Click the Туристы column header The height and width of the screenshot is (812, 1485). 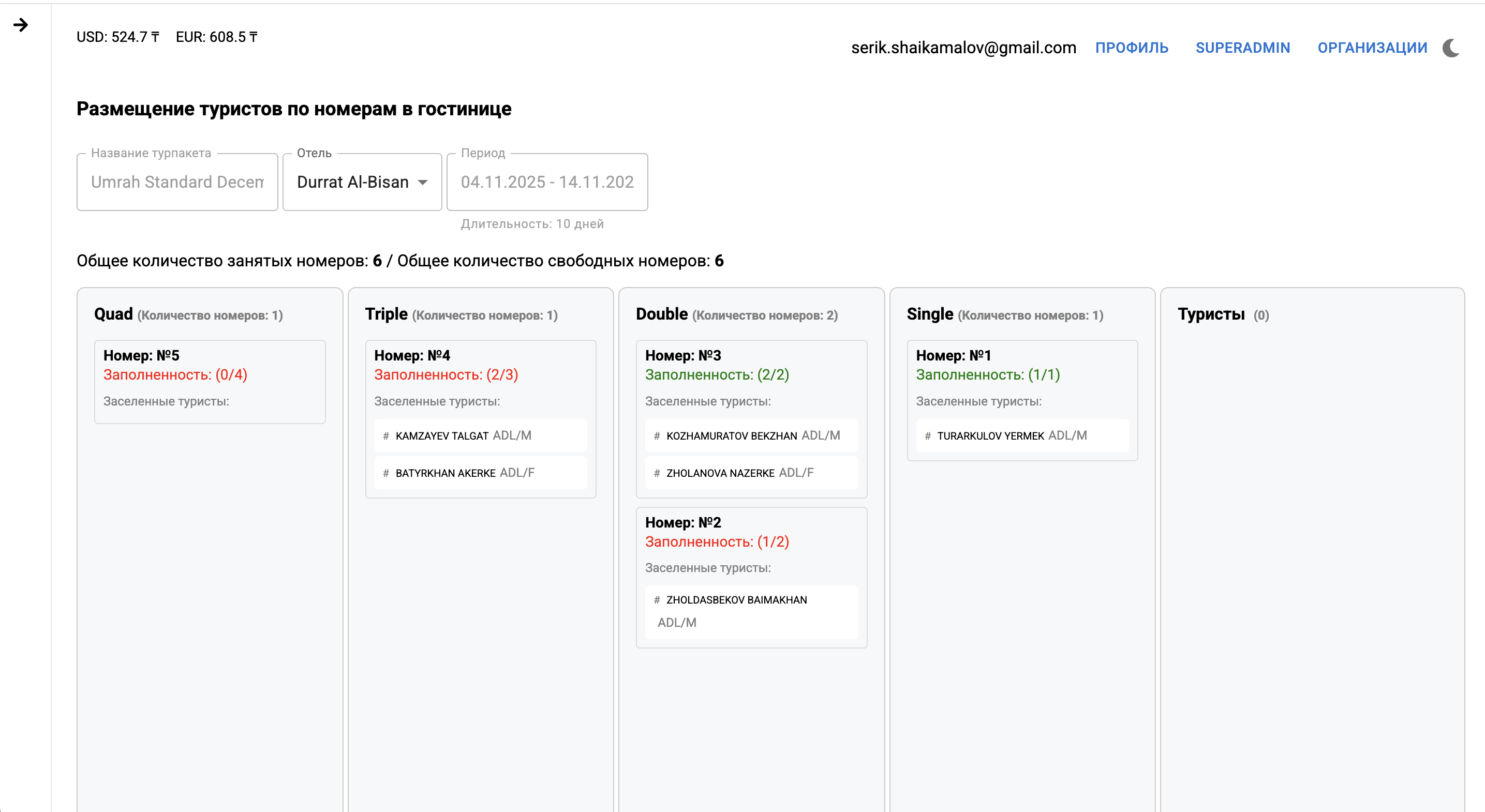(1211, 314)
